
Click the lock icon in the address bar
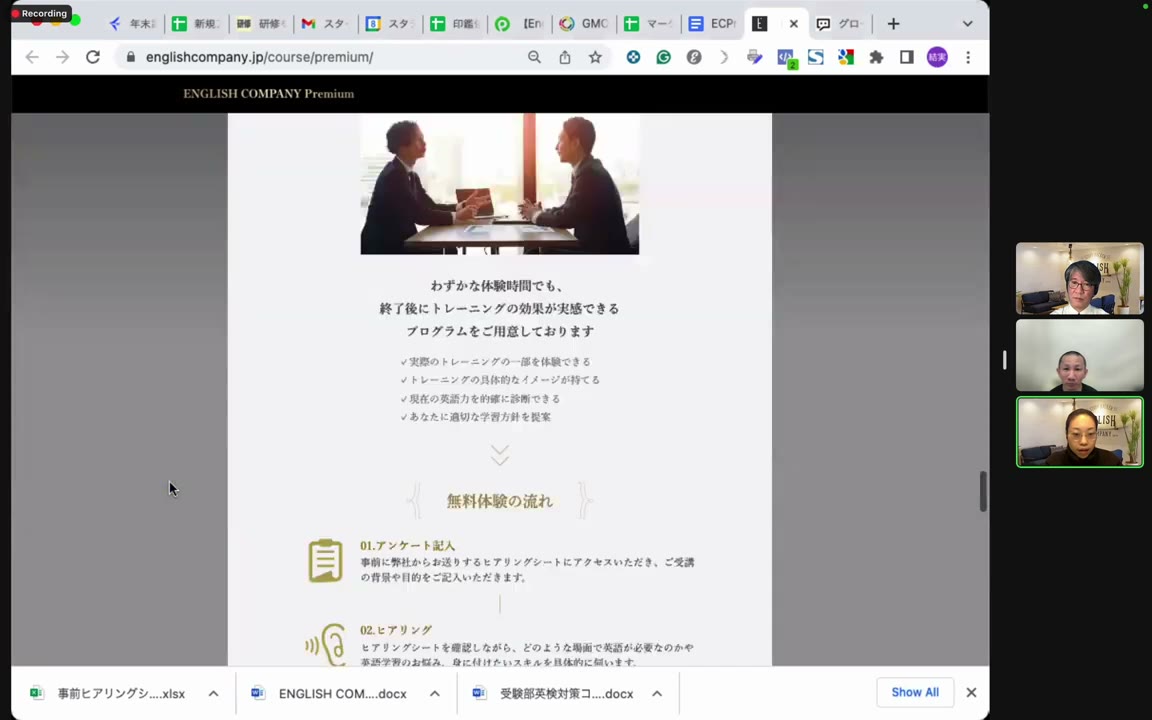pyautogui.click(x=131, y=57)
